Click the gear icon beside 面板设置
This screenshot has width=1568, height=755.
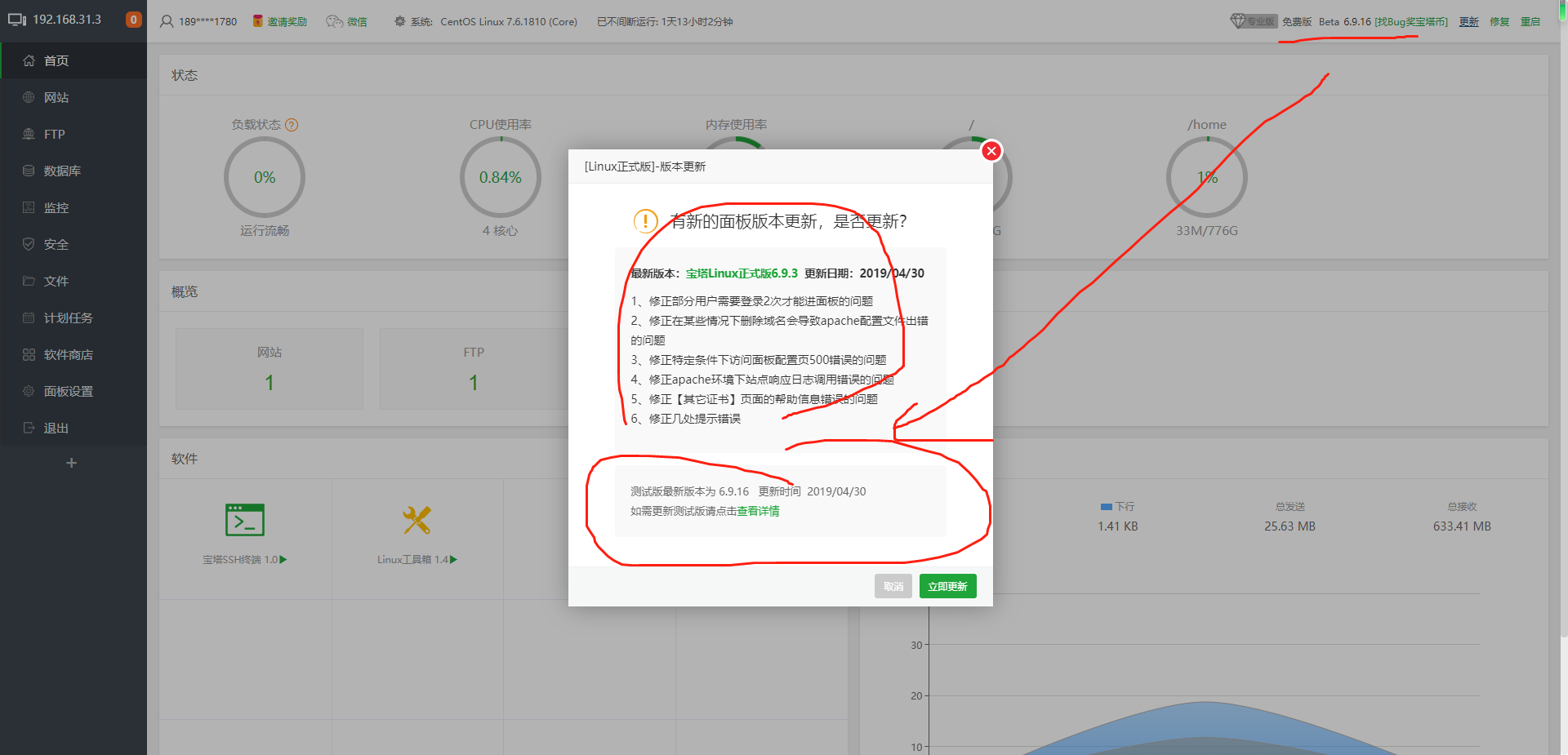tap(29, 391)
